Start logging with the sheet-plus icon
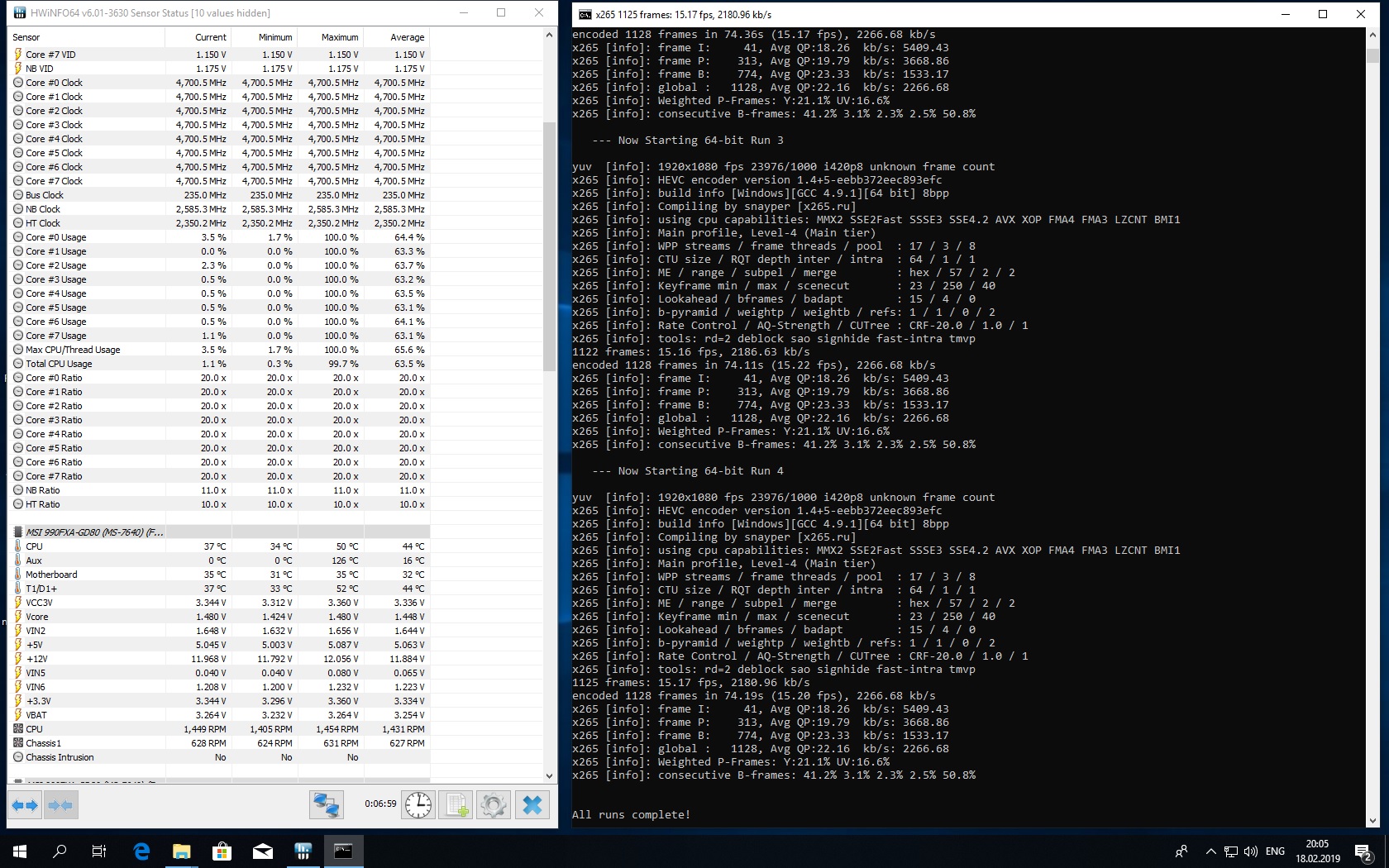 coord(456,804)
